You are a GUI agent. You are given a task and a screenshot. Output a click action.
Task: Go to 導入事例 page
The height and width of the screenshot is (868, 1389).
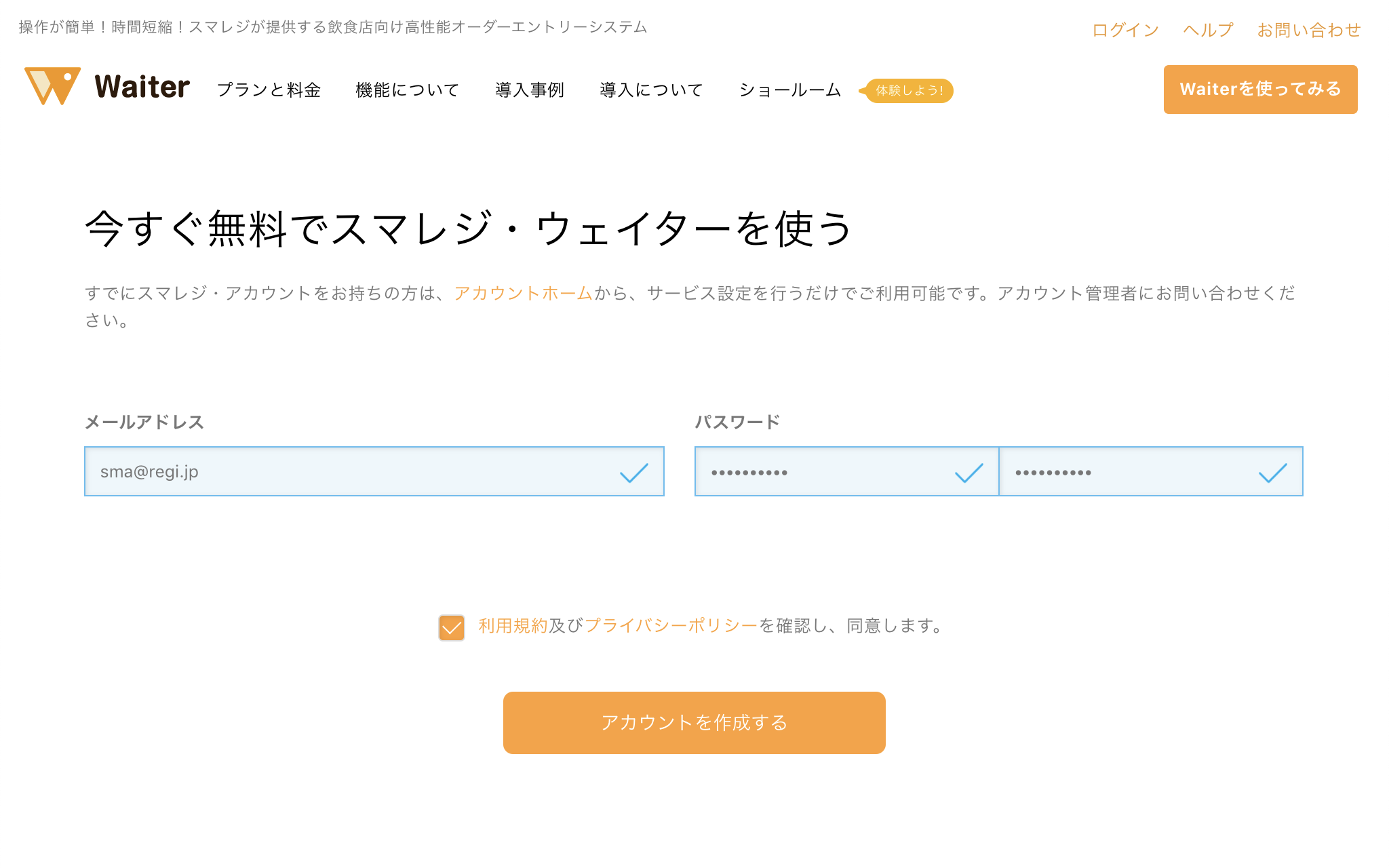pyautogui.click(x=530, y=90)
